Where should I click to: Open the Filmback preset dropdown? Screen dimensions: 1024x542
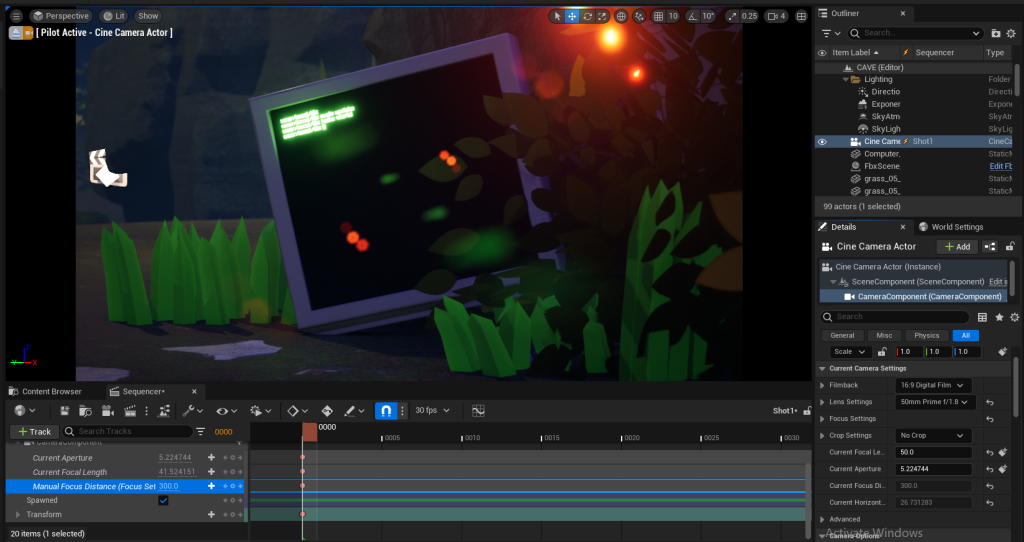coord(934,385)
